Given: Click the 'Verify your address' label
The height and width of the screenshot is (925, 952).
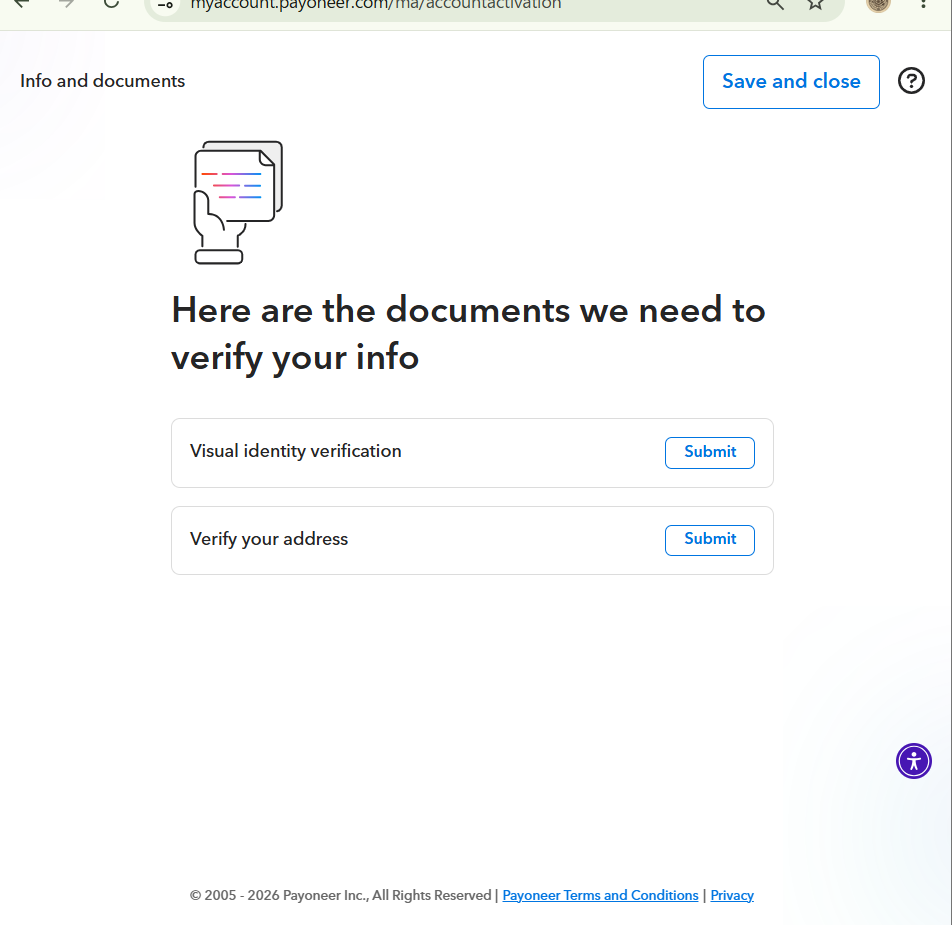Looking at the screenshot, I should (x=268, y=539).
